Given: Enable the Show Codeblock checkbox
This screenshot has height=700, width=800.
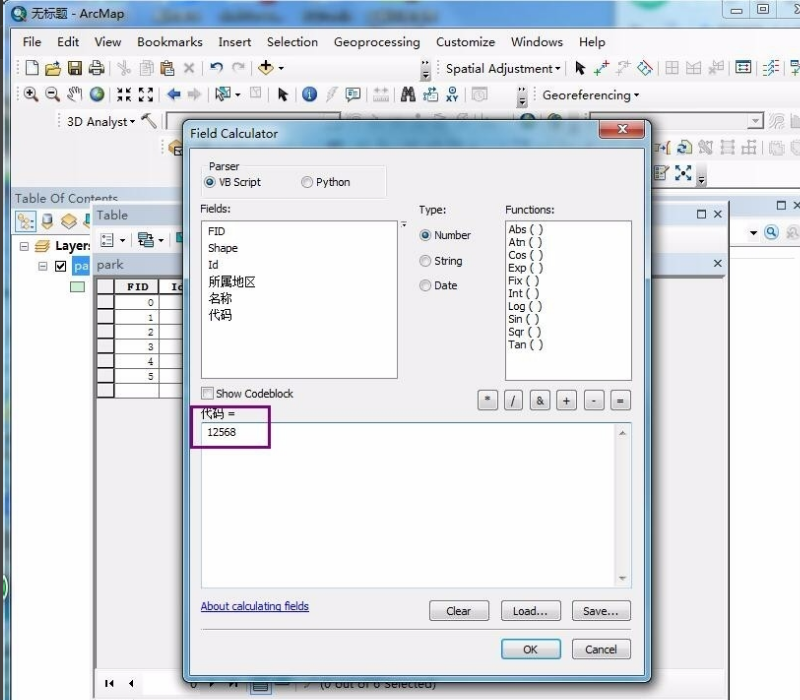Looking at the screenshot, I should coord(207,393).
